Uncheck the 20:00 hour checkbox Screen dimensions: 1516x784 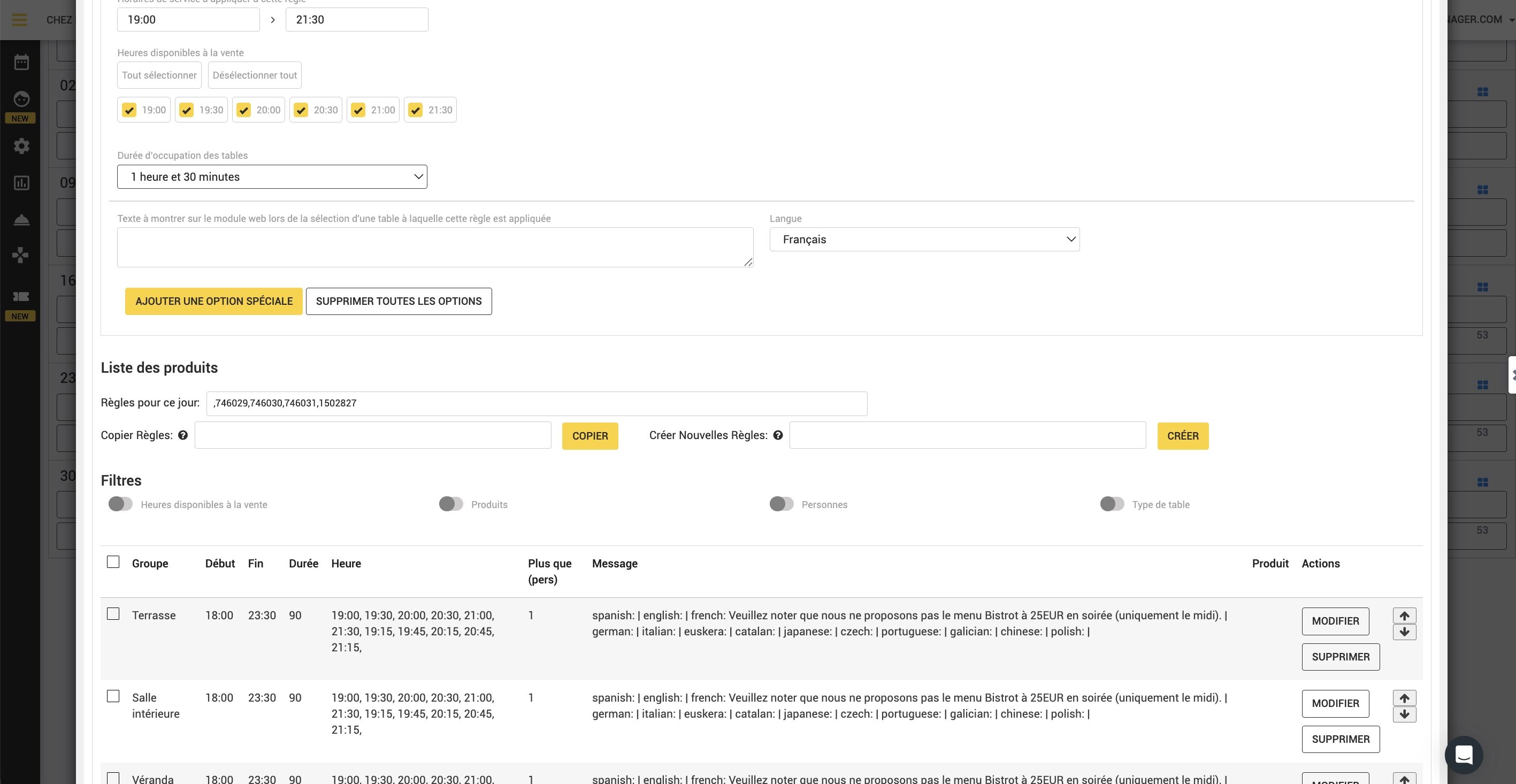coord(243,110)
